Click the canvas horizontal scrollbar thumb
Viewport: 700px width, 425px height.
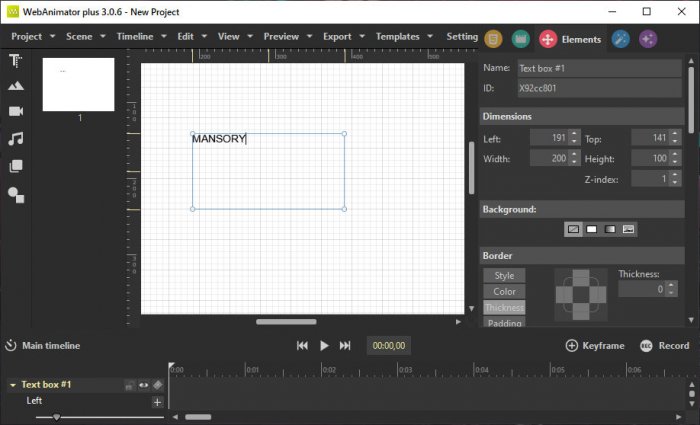point(286,322)
